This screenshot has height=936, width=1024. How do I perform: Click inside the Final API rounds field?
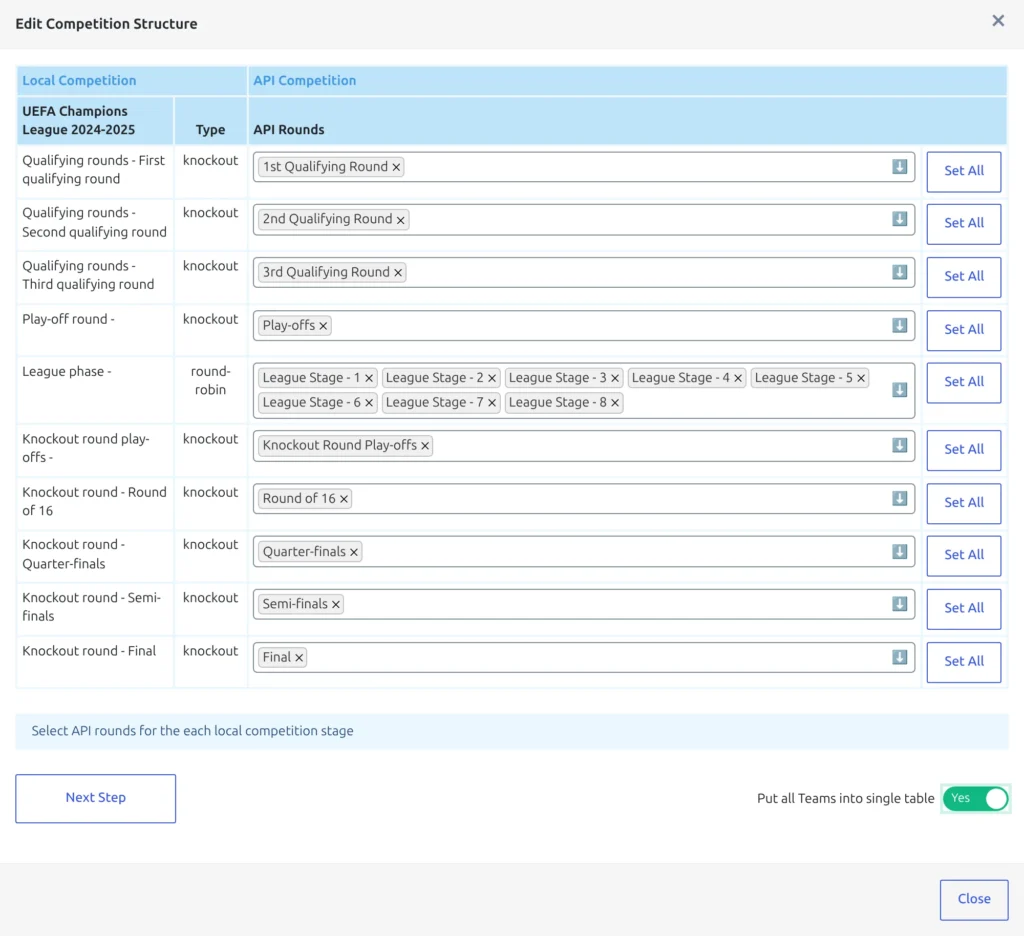pos(584,657)
